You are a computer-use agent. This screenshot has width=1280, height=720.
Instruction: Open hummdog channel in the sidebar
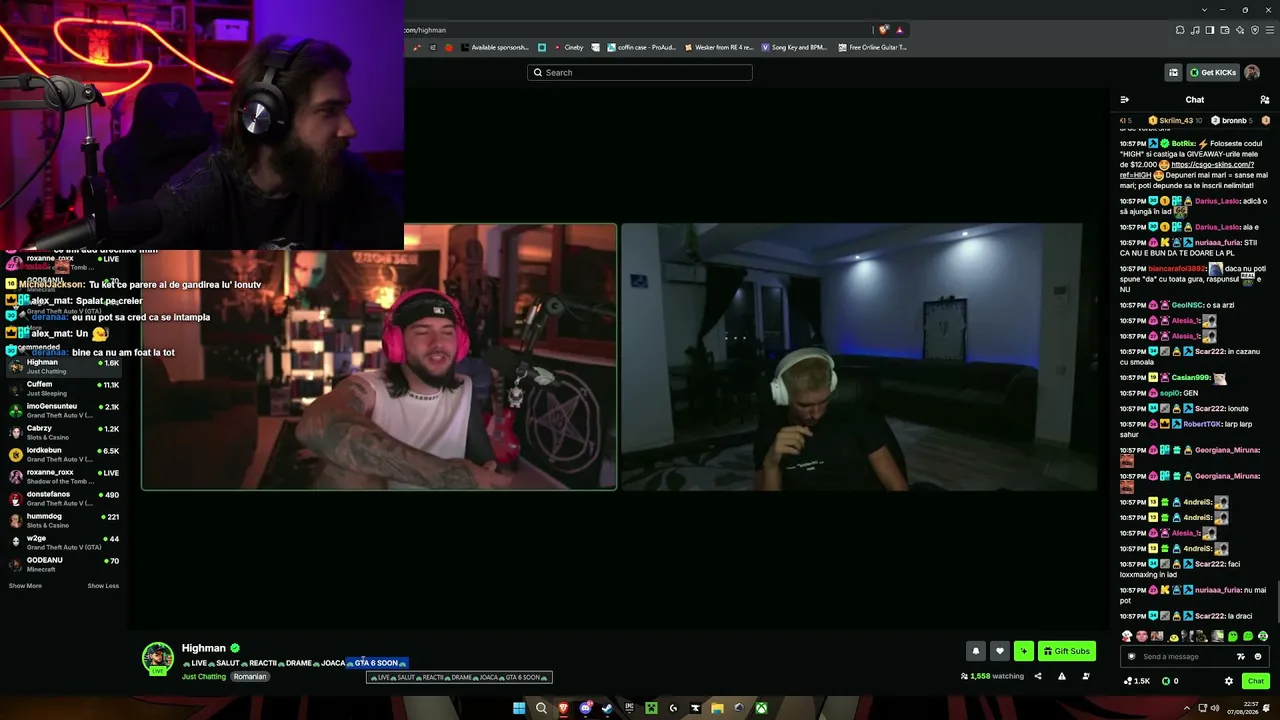tap(63, 520)
